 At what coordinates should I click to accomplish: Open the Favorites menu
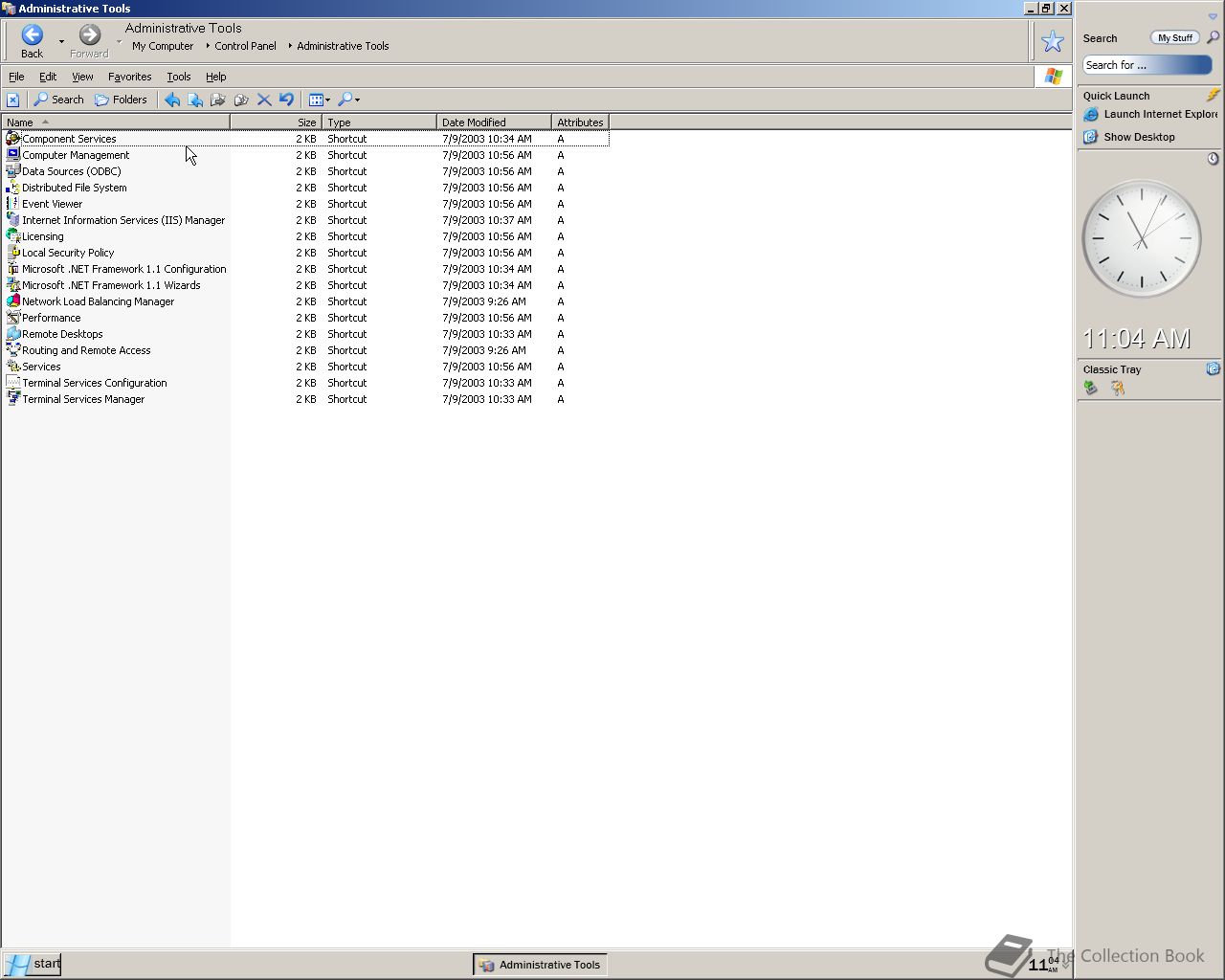coord(129,77)
